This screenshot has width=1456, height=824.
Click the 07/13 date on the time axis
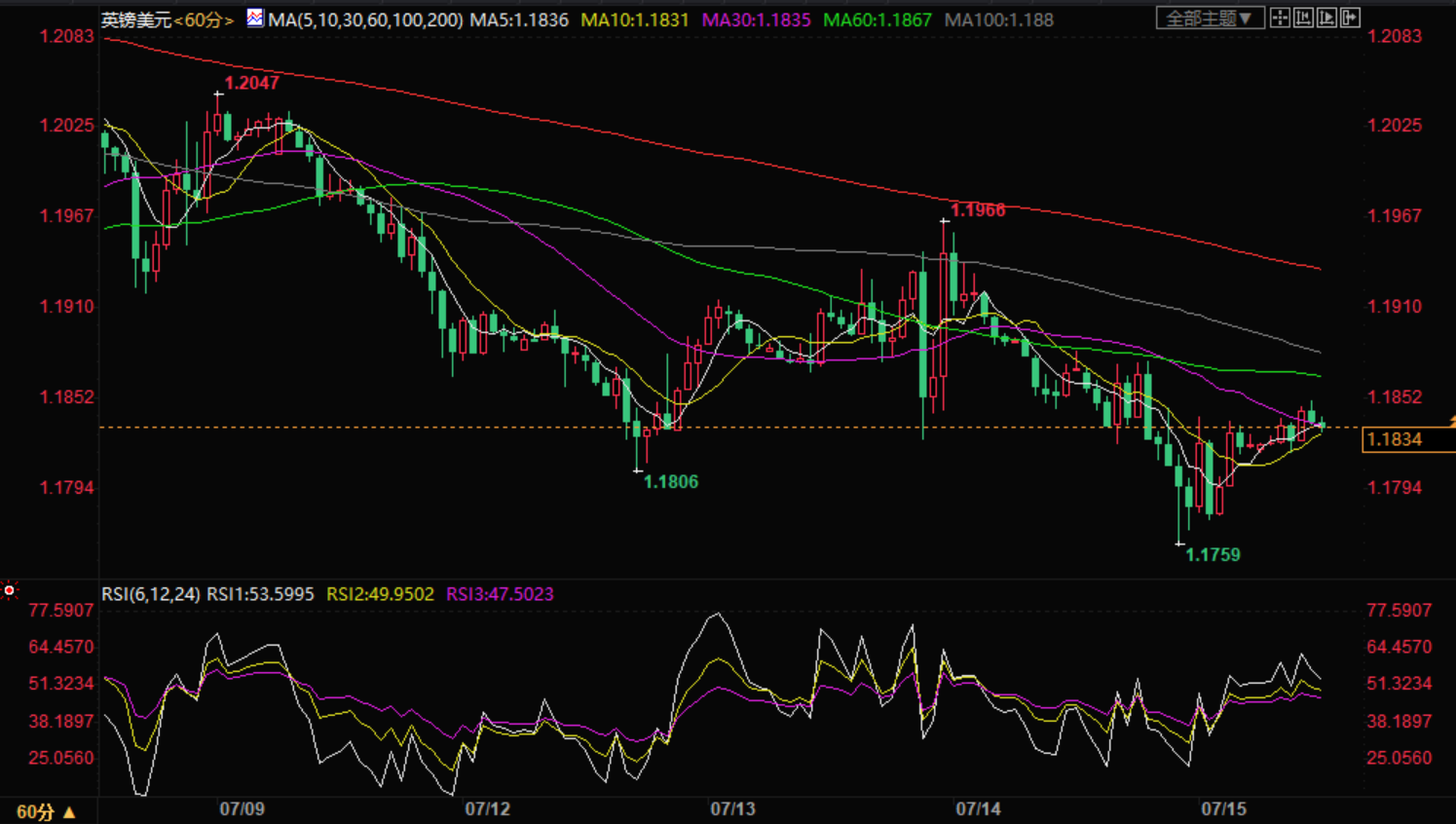coord(732,809)
